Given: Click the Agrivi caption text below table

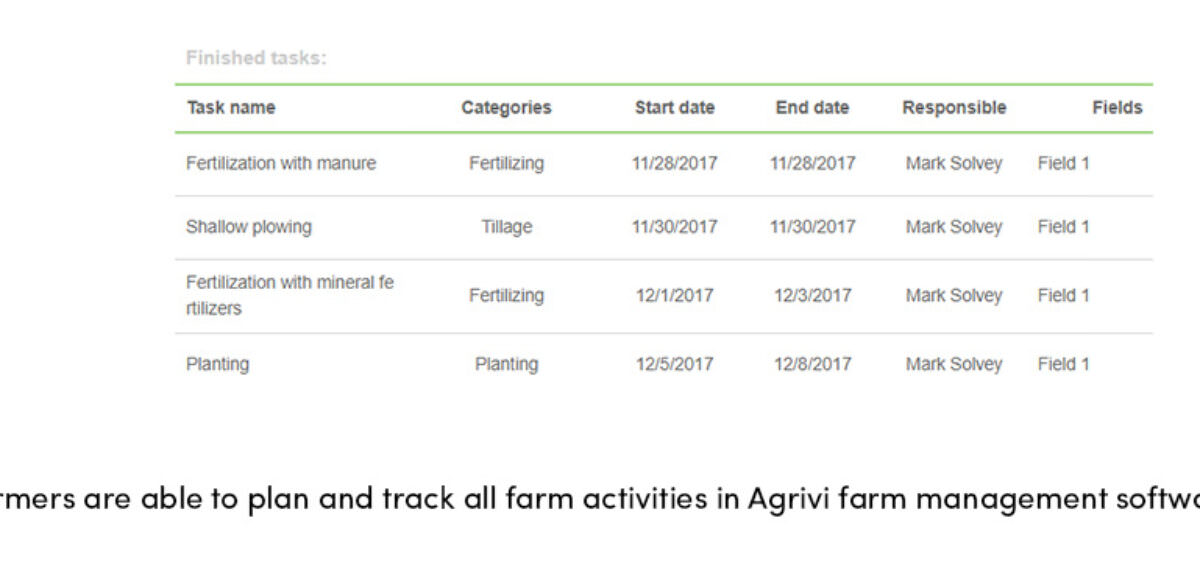Looking at the screenshot, I should (x=600, y=498).
